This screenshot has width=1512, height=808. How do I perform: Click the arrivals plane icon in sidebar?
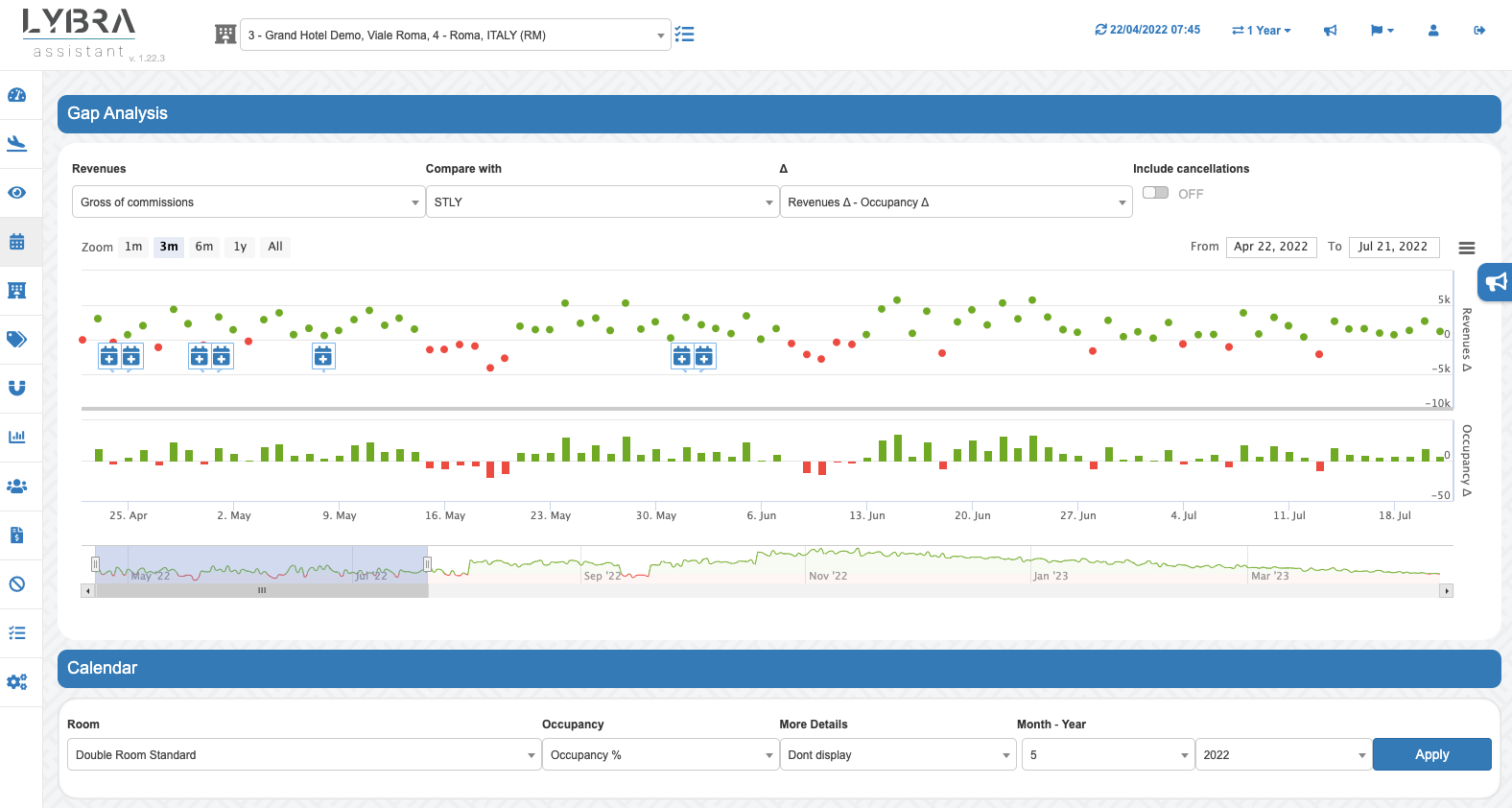pos(17,144)
